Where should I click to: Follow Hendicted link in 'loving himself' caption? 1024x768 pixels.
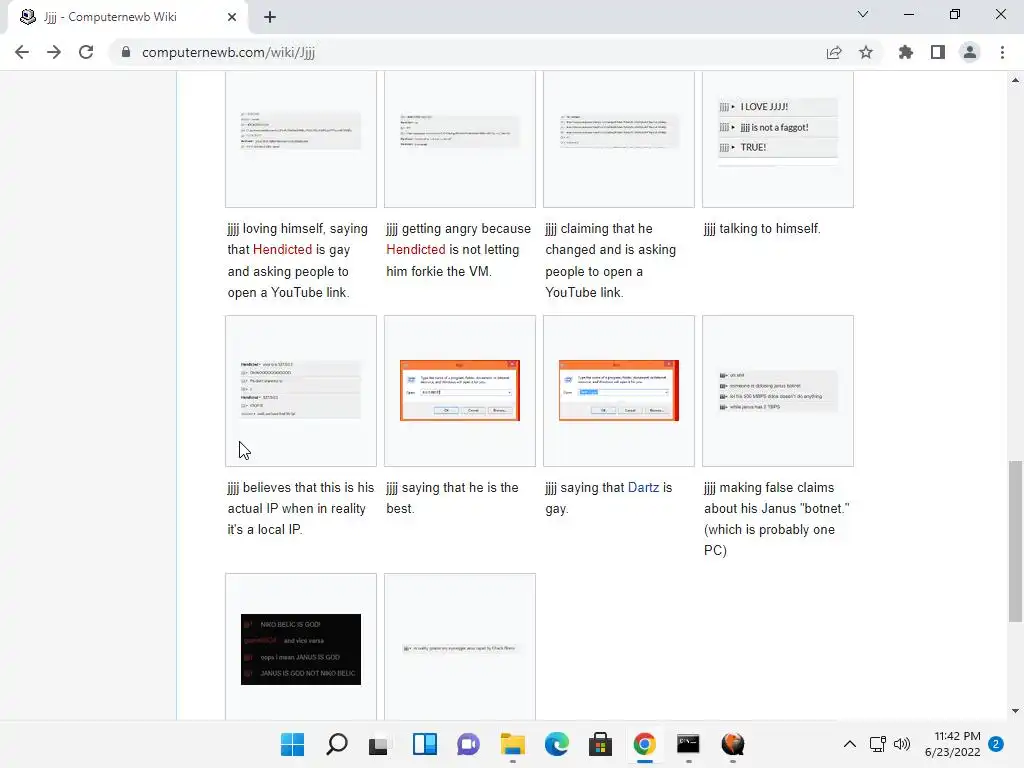click(282, 249)
